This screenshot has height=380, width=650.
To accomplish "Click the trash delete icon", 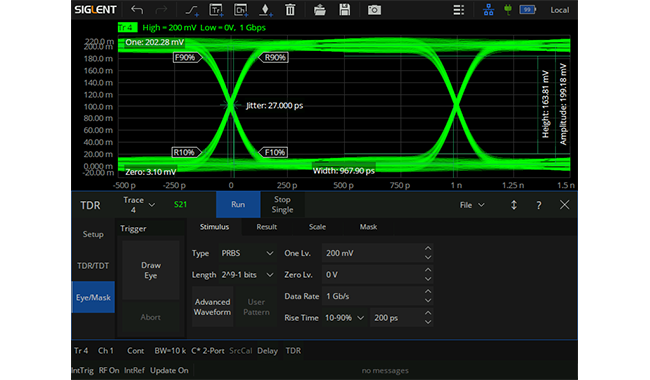I will click(x=290, y=10).
